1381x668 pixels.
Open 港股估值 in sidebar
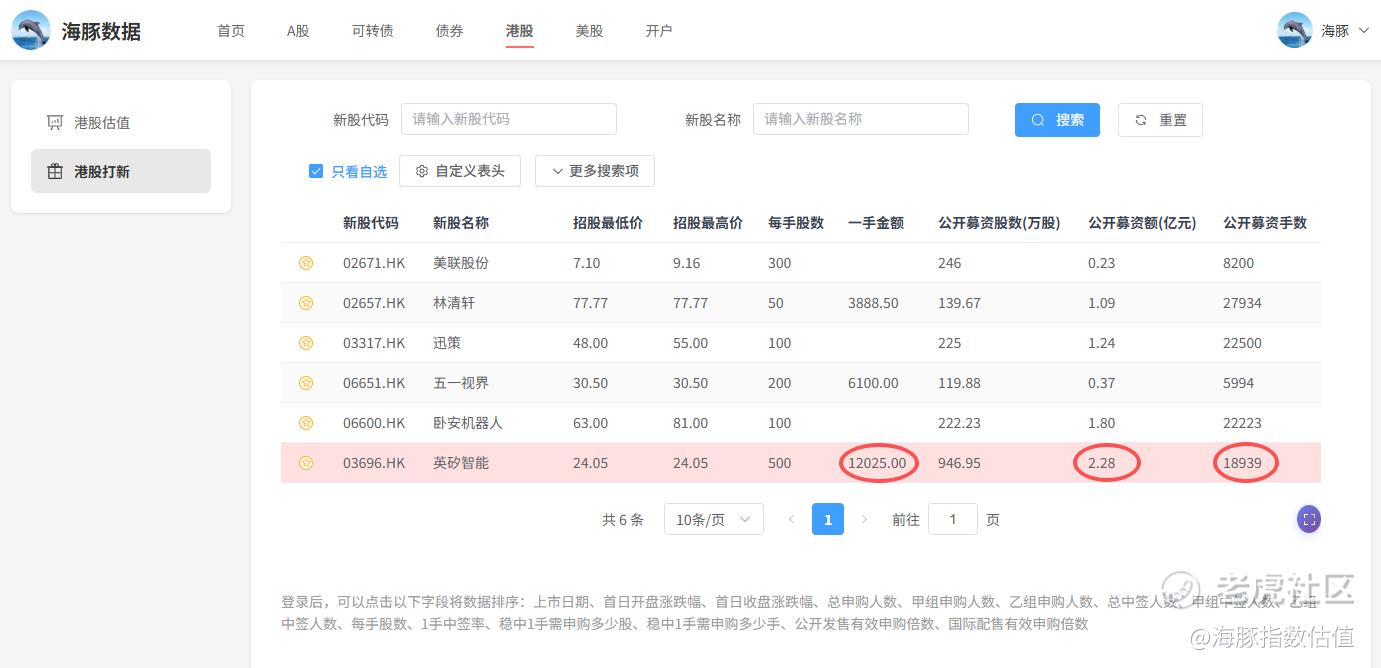[121, 123]
